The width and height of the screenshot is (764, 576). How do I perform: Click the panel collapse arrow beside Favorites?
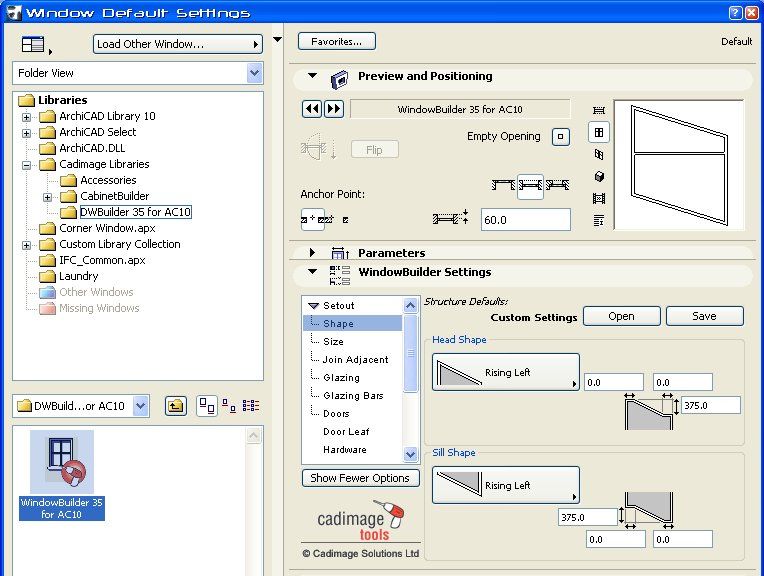pos(277,39)
